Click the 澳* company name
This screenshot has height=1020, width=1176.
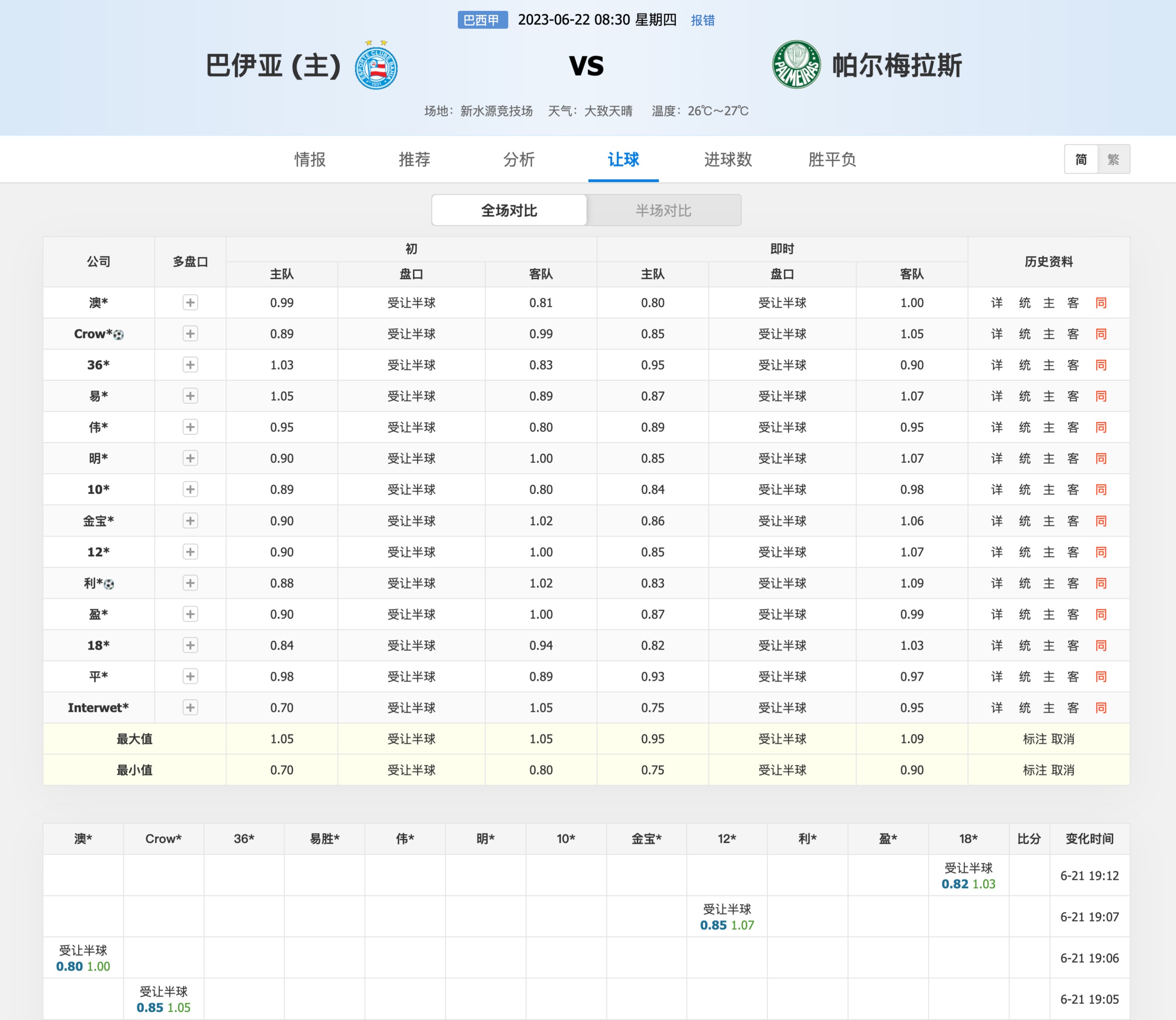98,303
